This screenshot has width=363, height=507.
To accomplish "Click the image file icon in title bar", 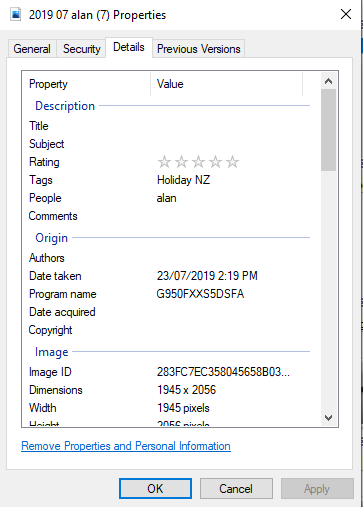I will coord(16,15).
